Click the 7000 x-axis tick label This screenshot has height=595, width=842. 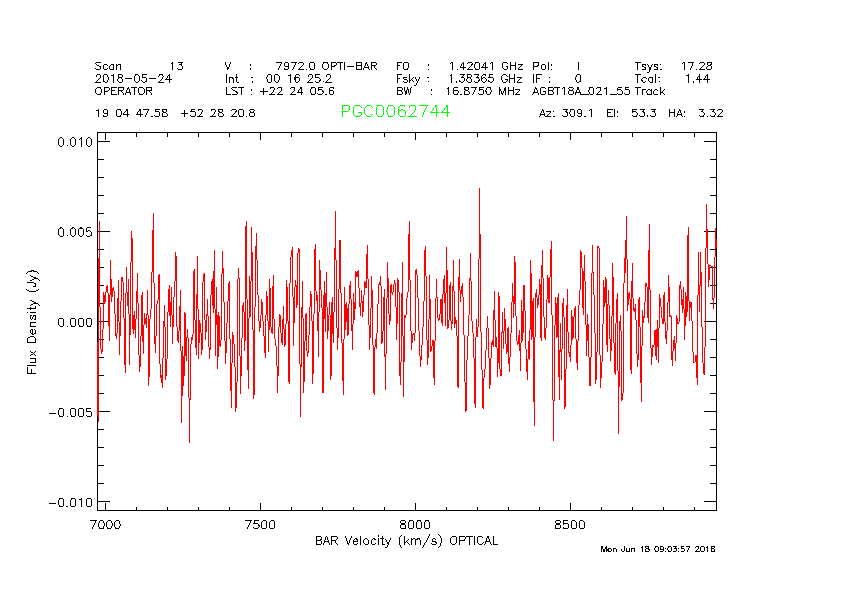tap(105, 524)
